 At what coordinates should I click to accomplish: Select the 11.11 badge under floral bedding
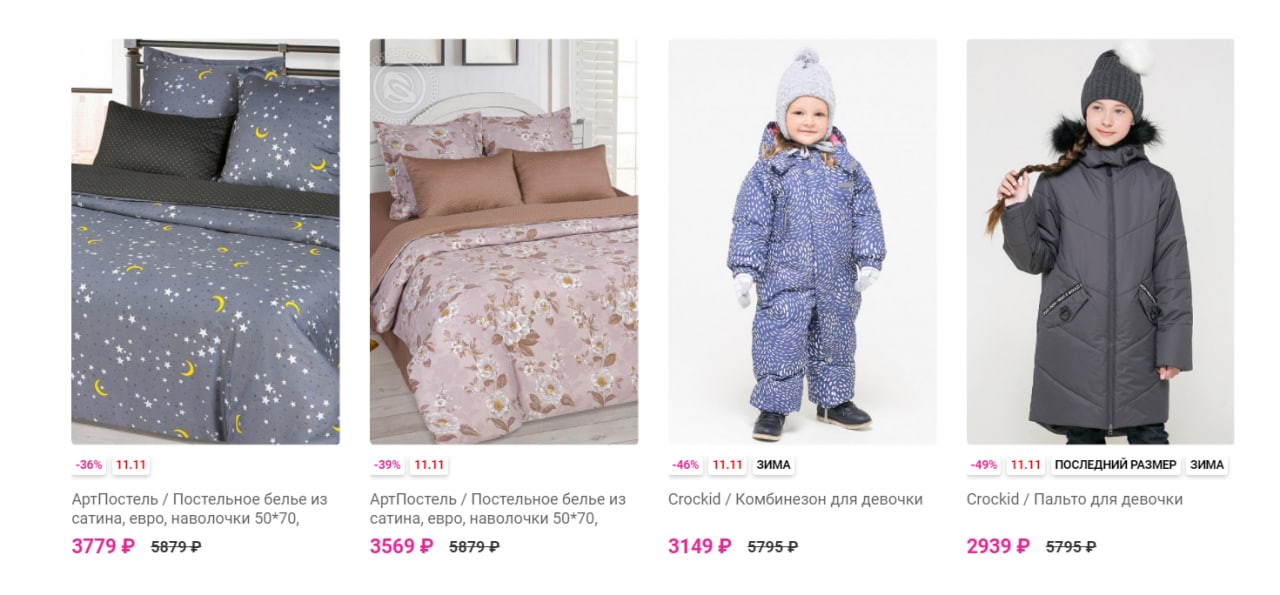(429, 465)
